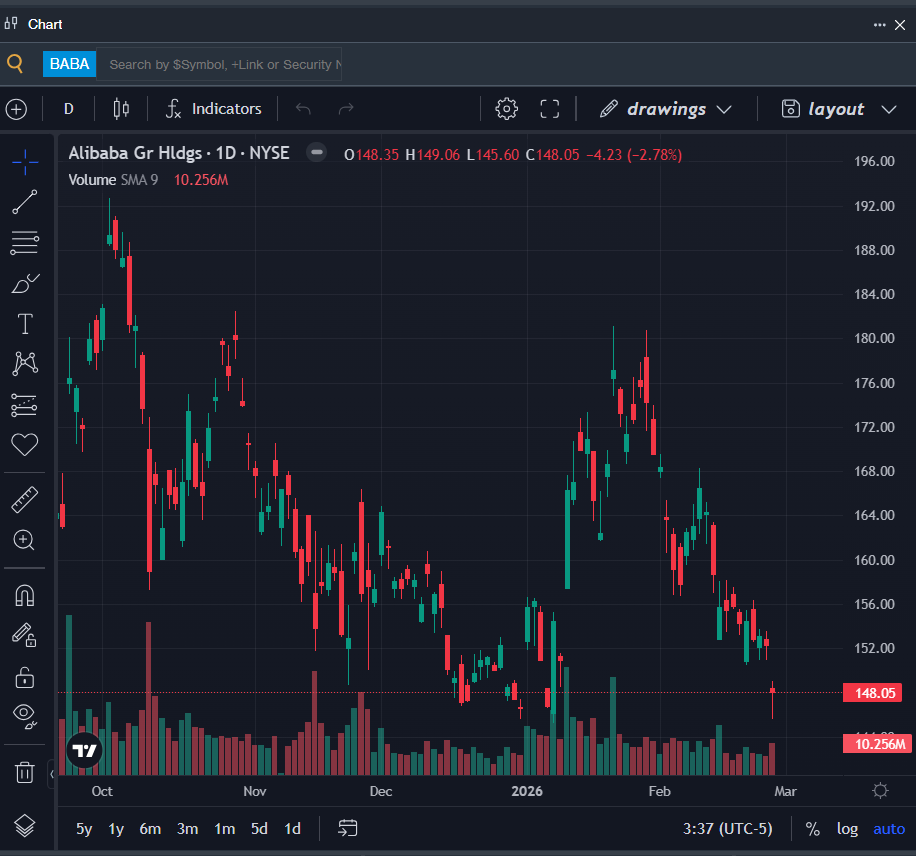
Task: Click the symbol search input field
Action: click(x=222, y=64)
